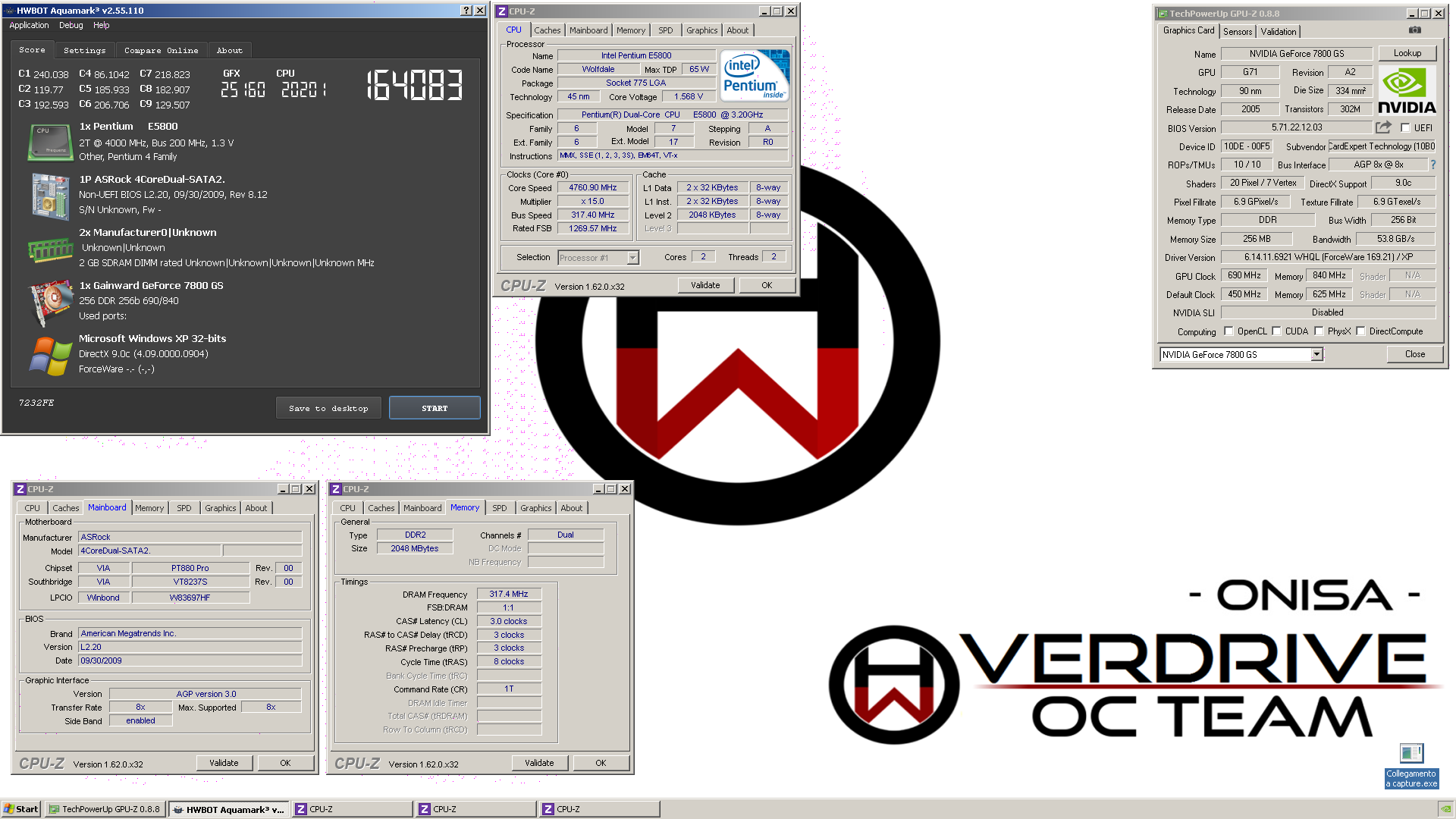Click the Driver Version field in GPU-Z
The height and width of the screenshot is (819, 1456).
[x=1328, y=257]
